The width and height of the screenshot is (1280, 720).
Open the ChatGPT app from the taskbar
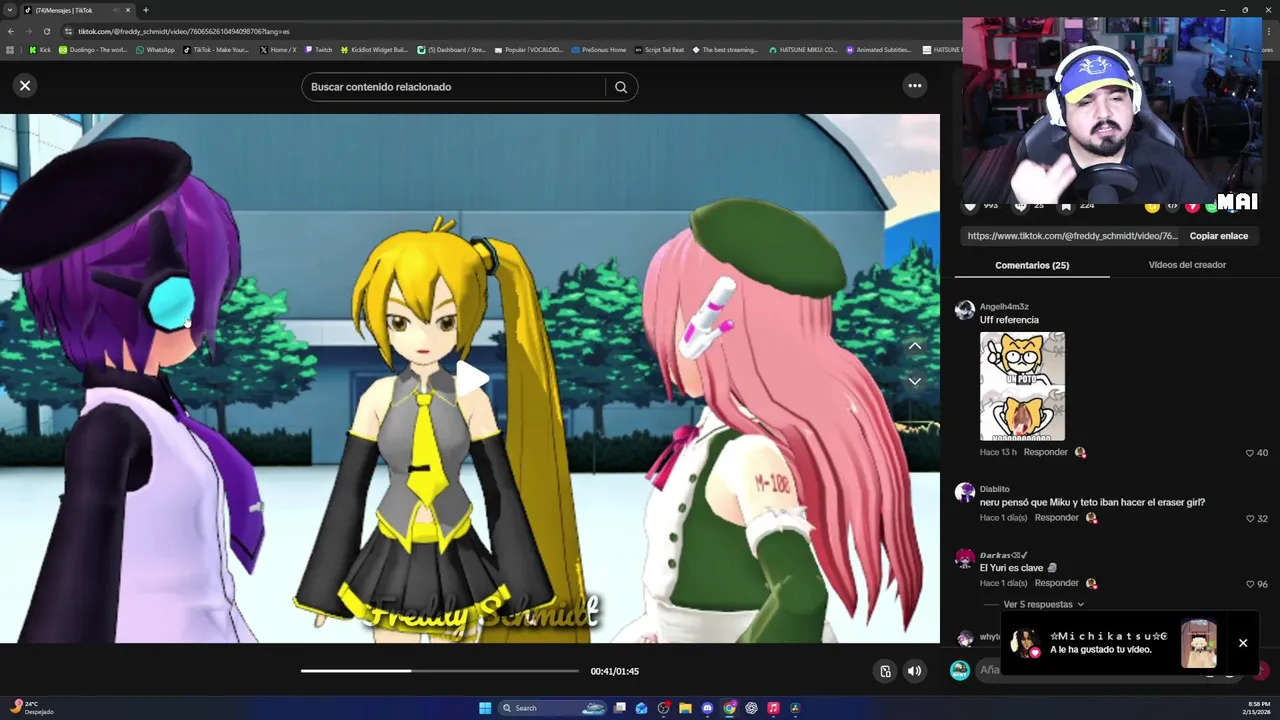(751, 708)
